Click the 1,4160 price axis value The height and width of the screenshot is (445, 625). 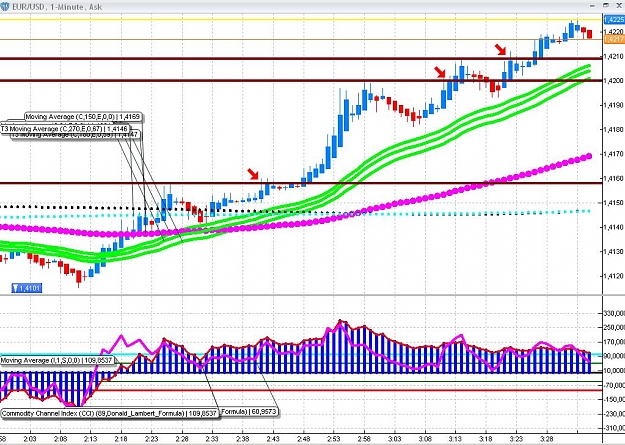tap(614, 178)
